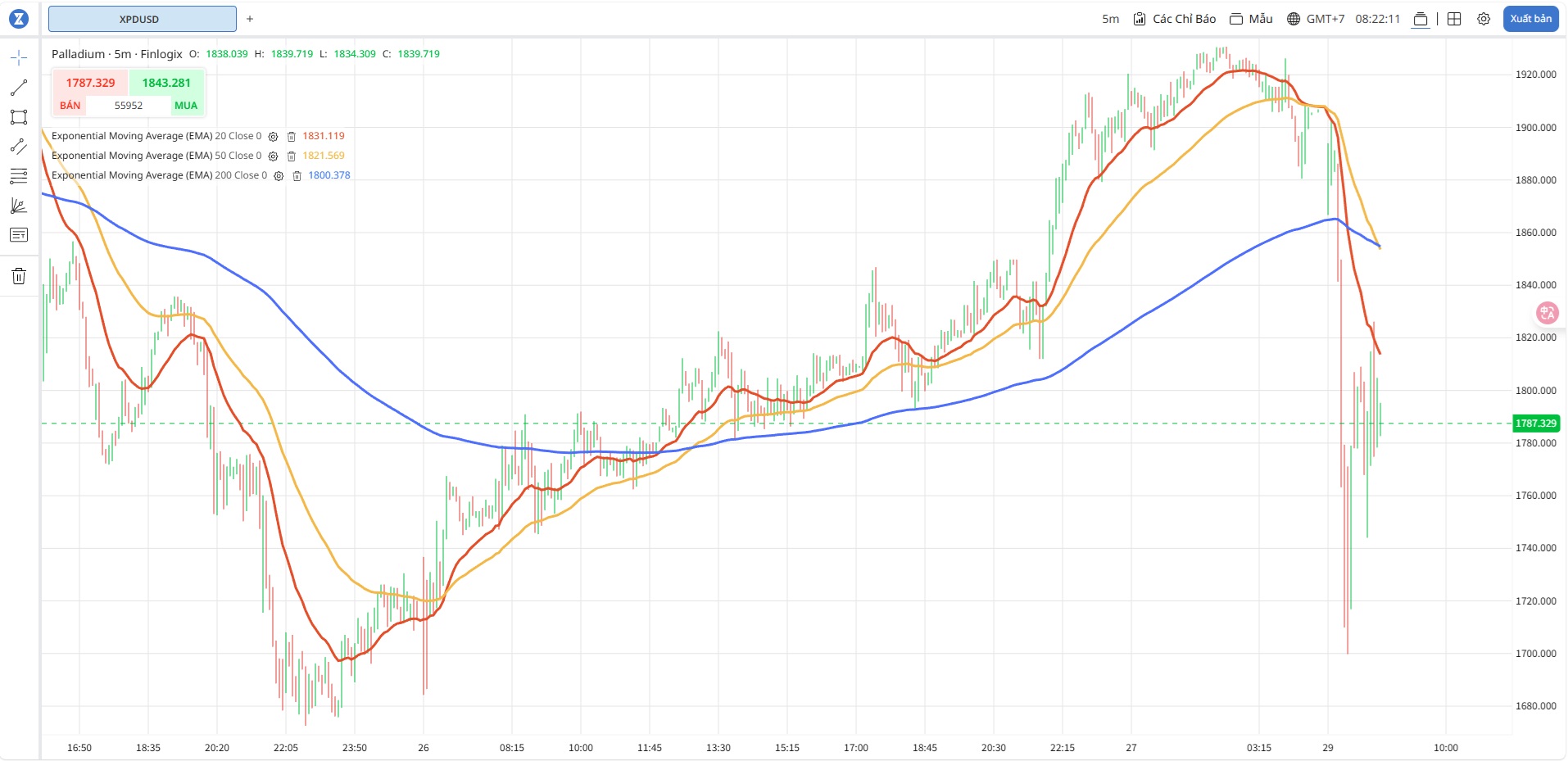This screenshot has width=1568, height=761.
Task: Switch to the XPDUSD chart tab
Action: click(142, 19)
